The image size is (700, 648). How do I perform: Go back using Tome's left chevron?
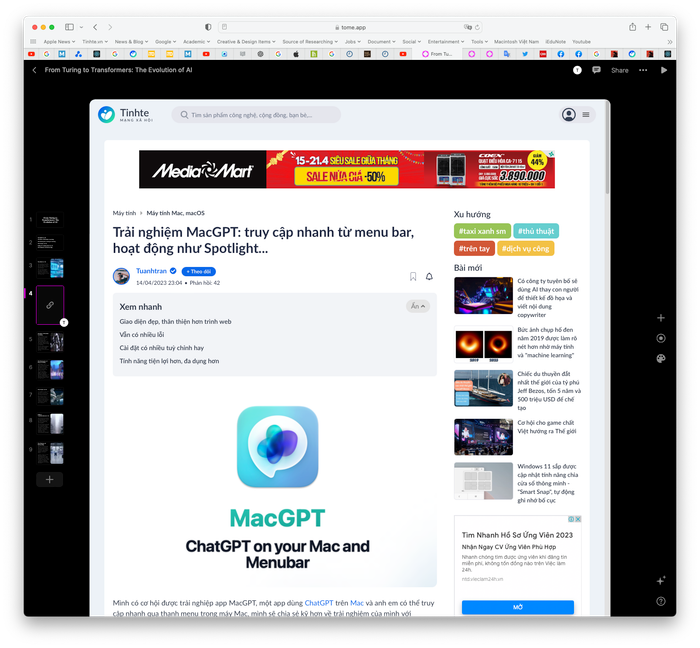tap(34, 70)
